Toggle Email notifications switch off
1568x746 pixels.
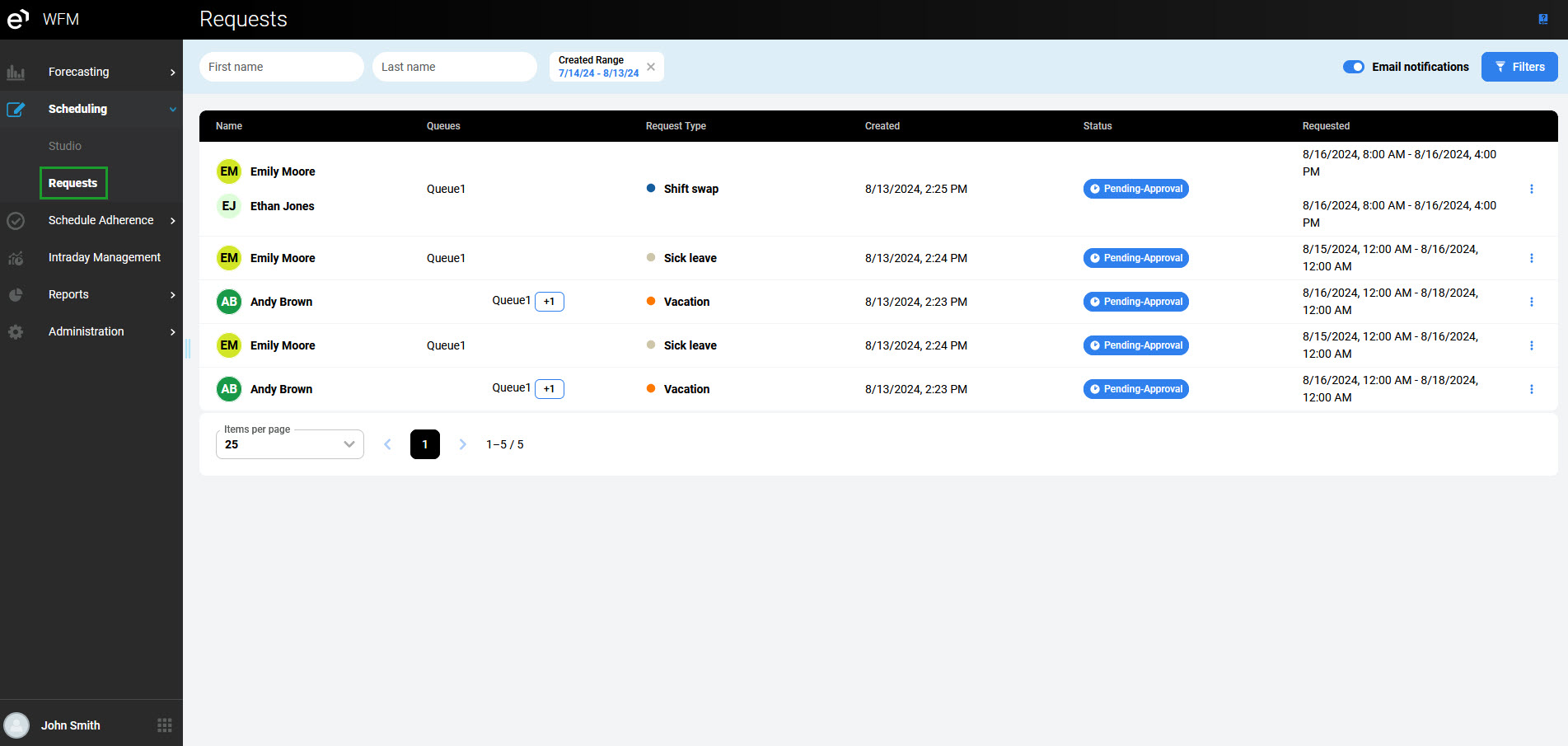(1353, 67)
